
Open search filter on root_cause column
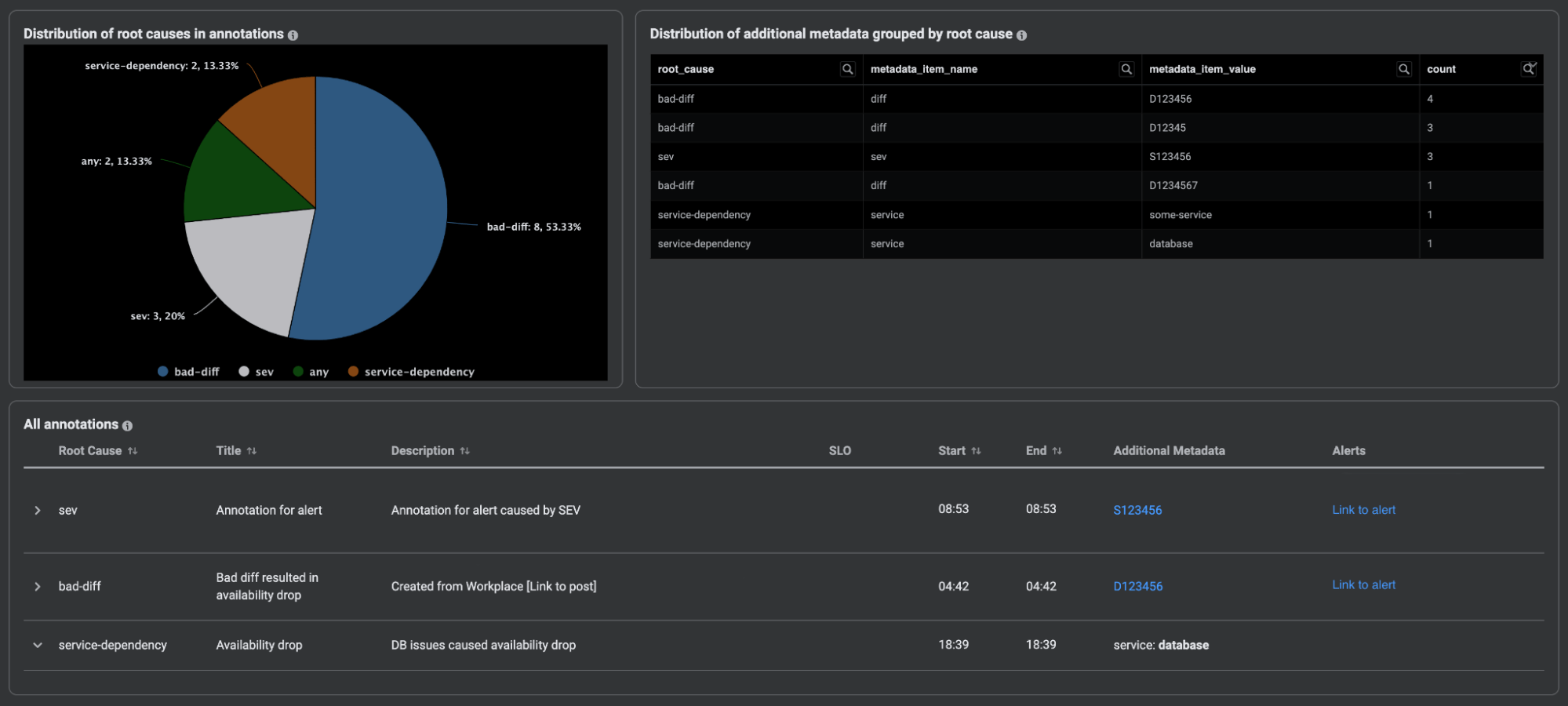click(x=848, y=69)
